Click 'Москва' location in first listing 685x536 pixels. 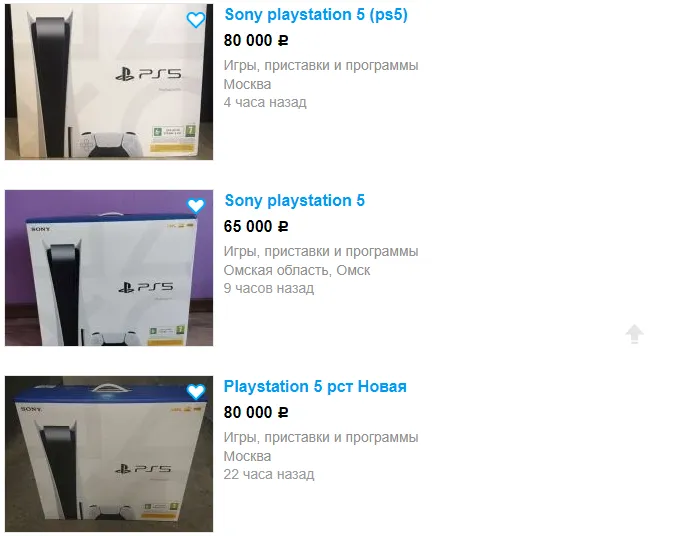click(247, 84)
